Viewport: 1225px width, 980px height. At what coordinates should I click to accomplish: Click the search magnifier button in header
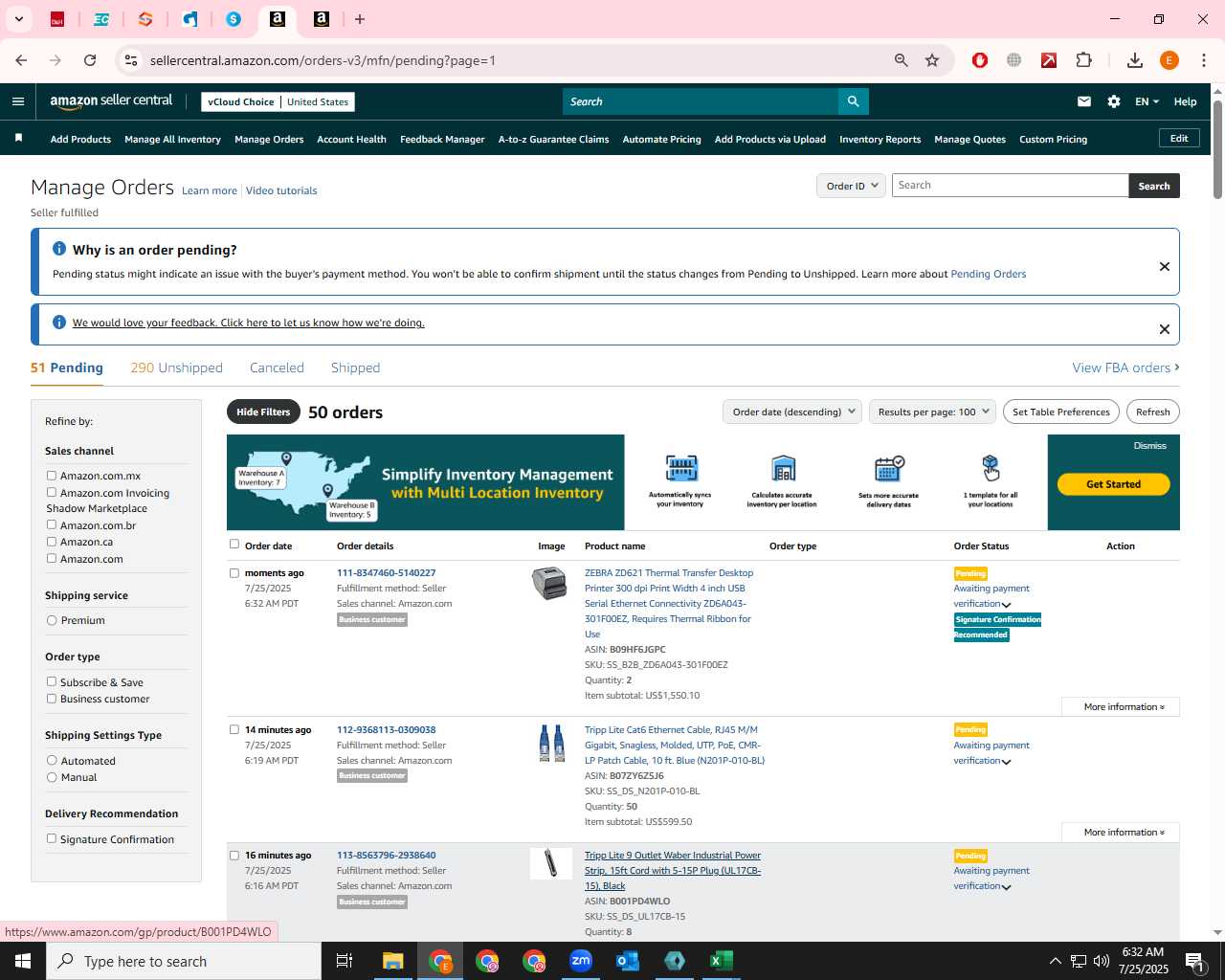[853, 101]
